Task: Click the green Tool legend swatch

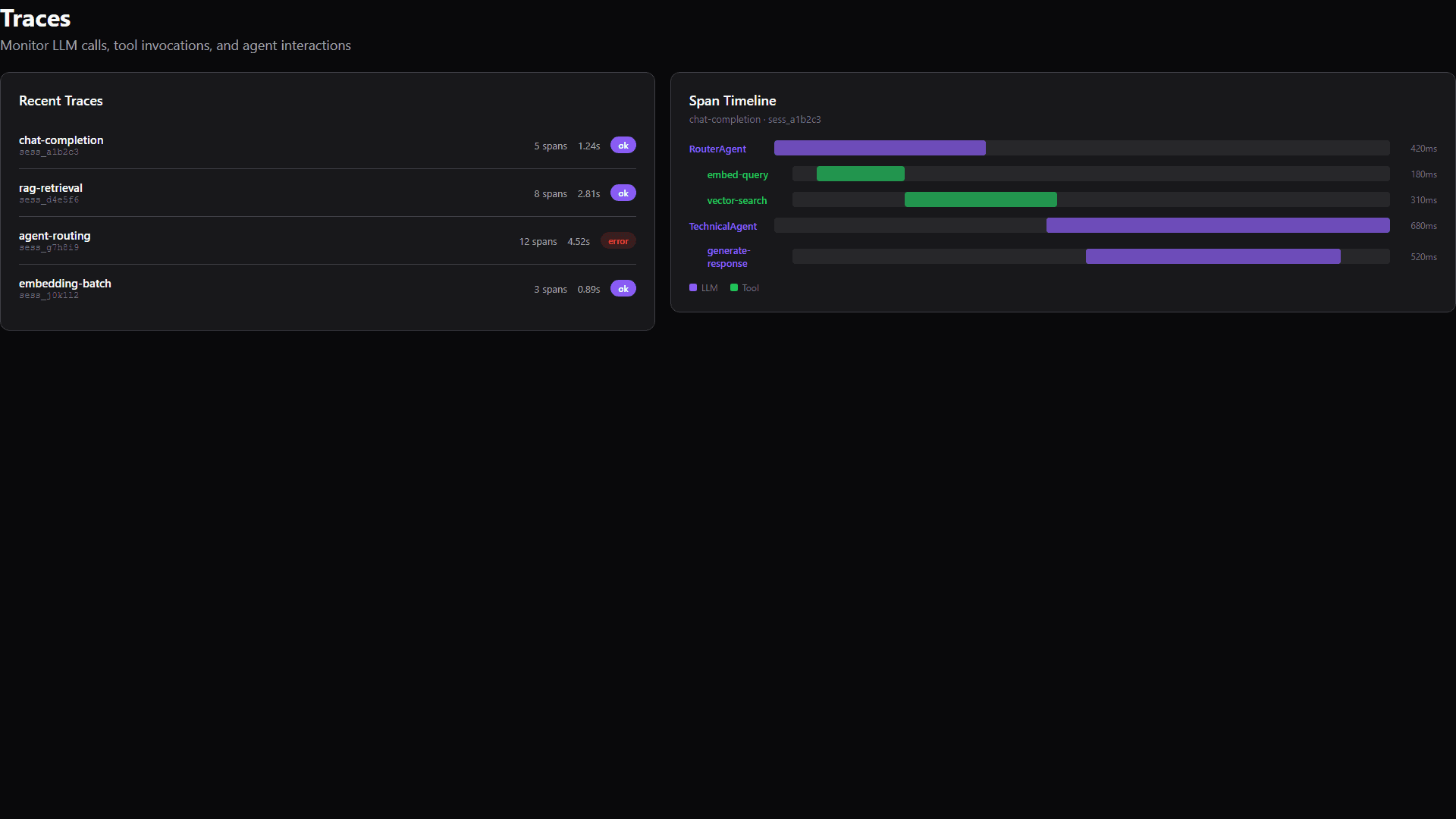Action: tap(733, 287)
